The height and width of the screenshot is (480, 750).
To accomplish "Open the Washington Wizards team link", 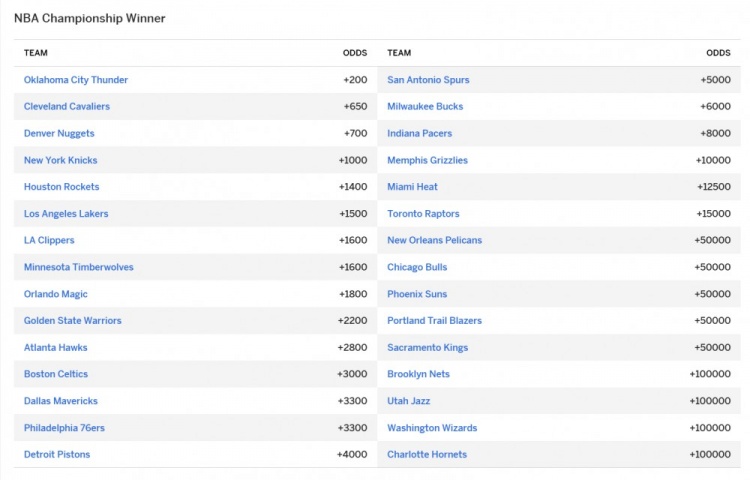I will [x=432, y=428].
